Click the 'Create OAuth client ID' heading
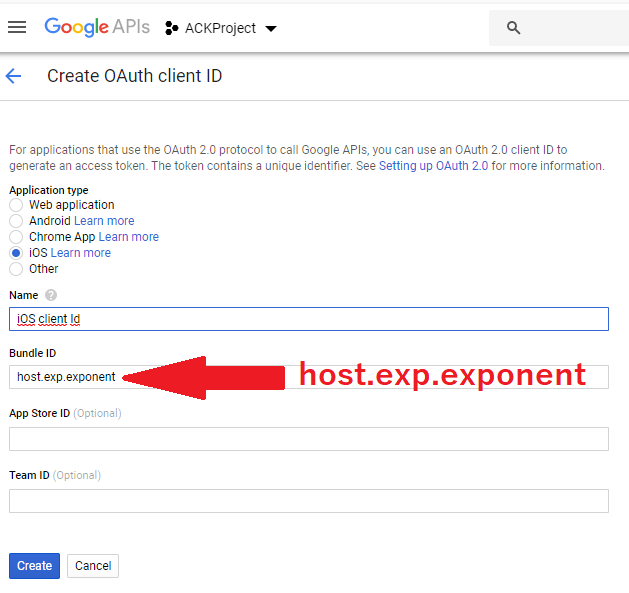Image resolution: width=629 pixels, height=593 pixels. pos(134,76)
